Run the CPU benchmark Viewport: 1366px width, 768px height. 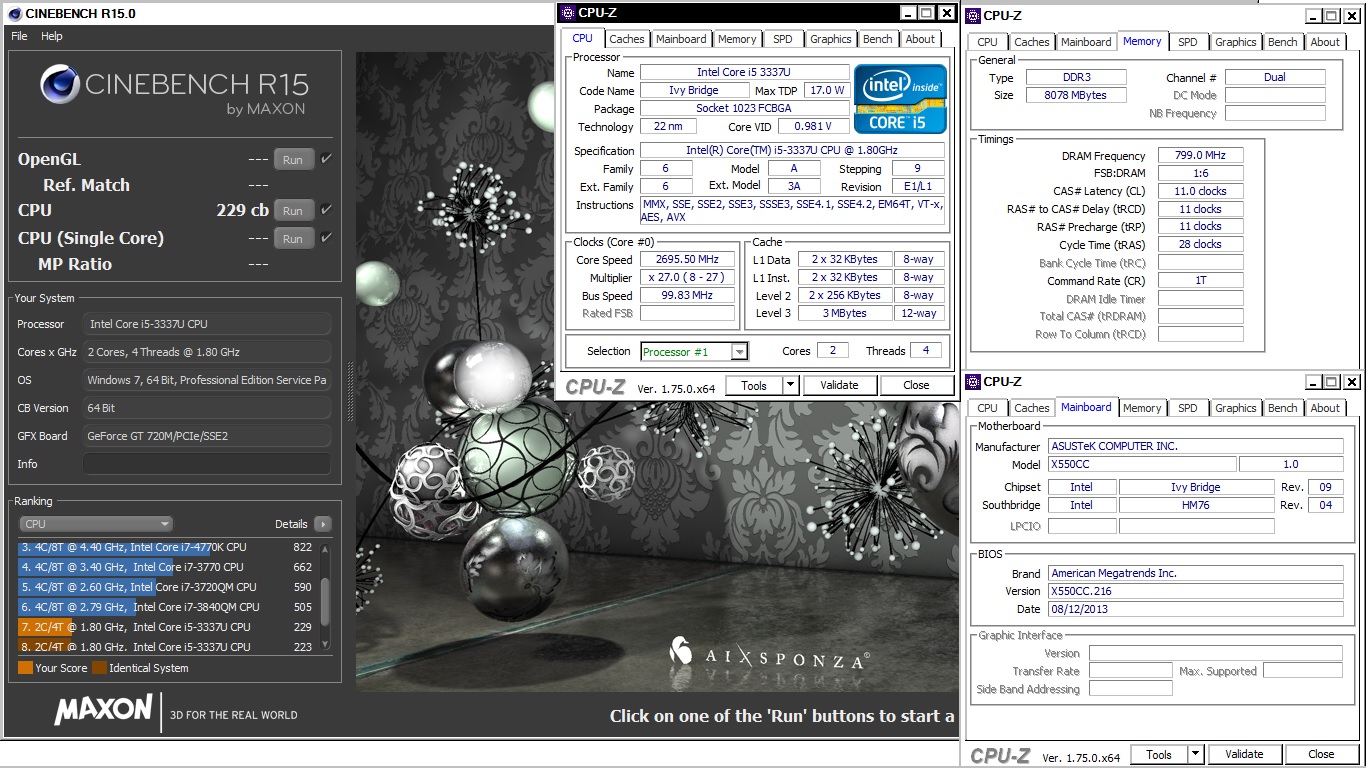[293, 210]
